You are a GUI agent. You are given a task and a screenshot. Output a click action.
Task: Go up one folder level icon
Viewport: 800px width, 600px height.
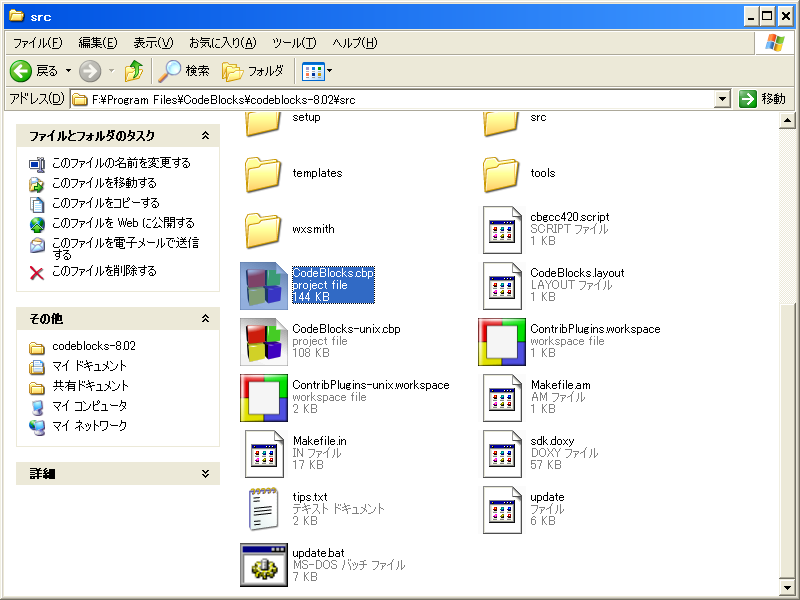[x=134, y=71]
